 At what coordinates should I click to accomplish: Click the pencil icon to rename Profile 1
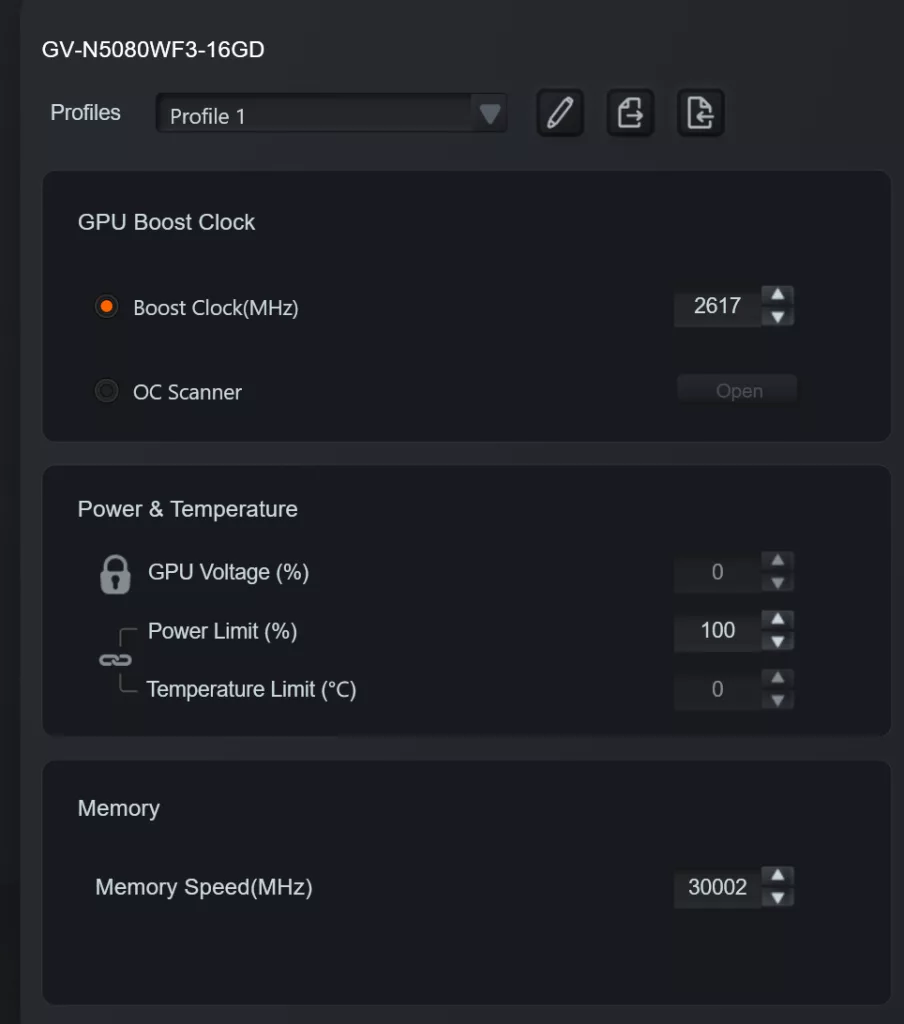click(x=560, y=113)
